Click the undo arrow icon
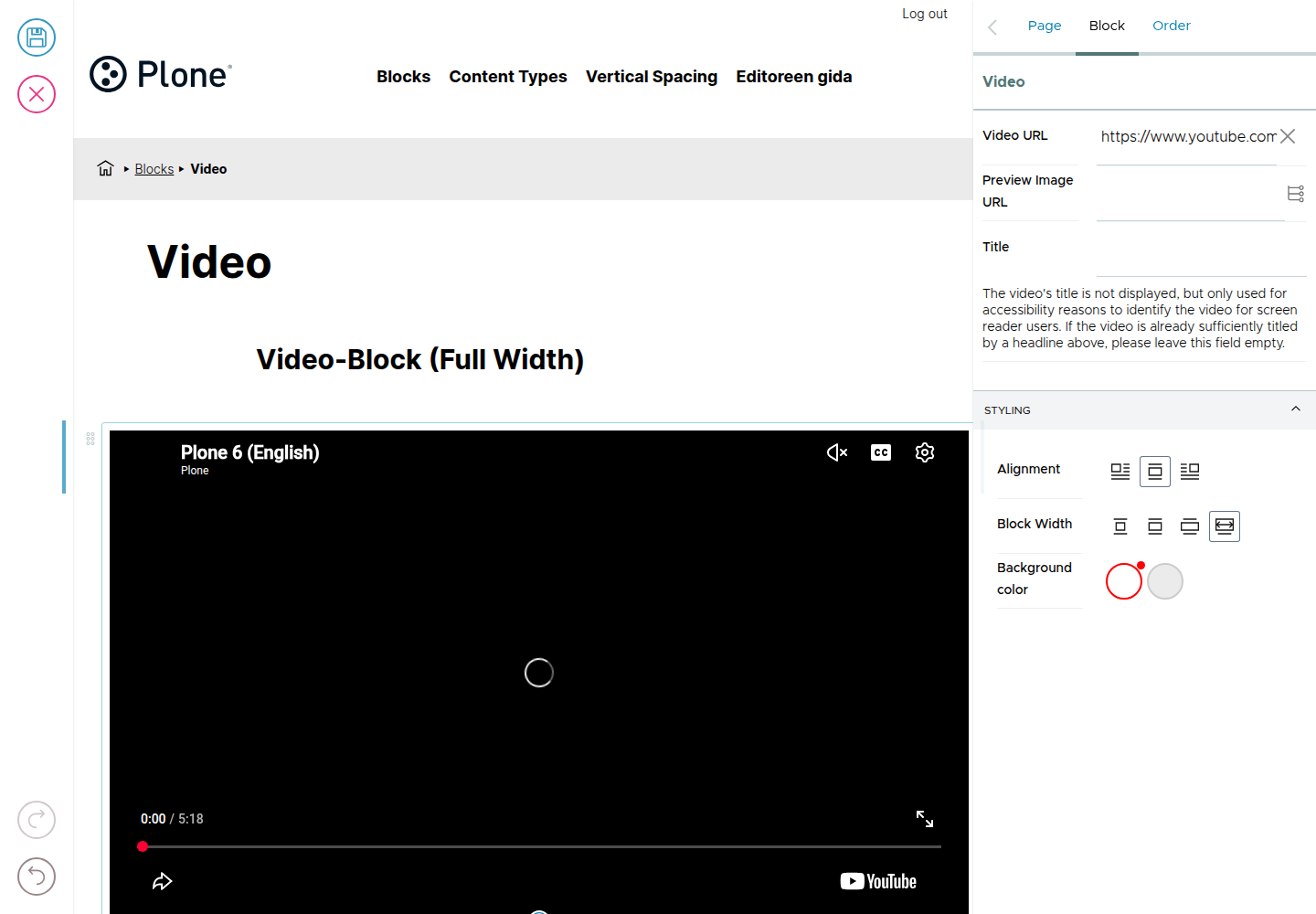The height and width of the screenshot is (914, 1316). pyautogui.click(x=37, y=877)
